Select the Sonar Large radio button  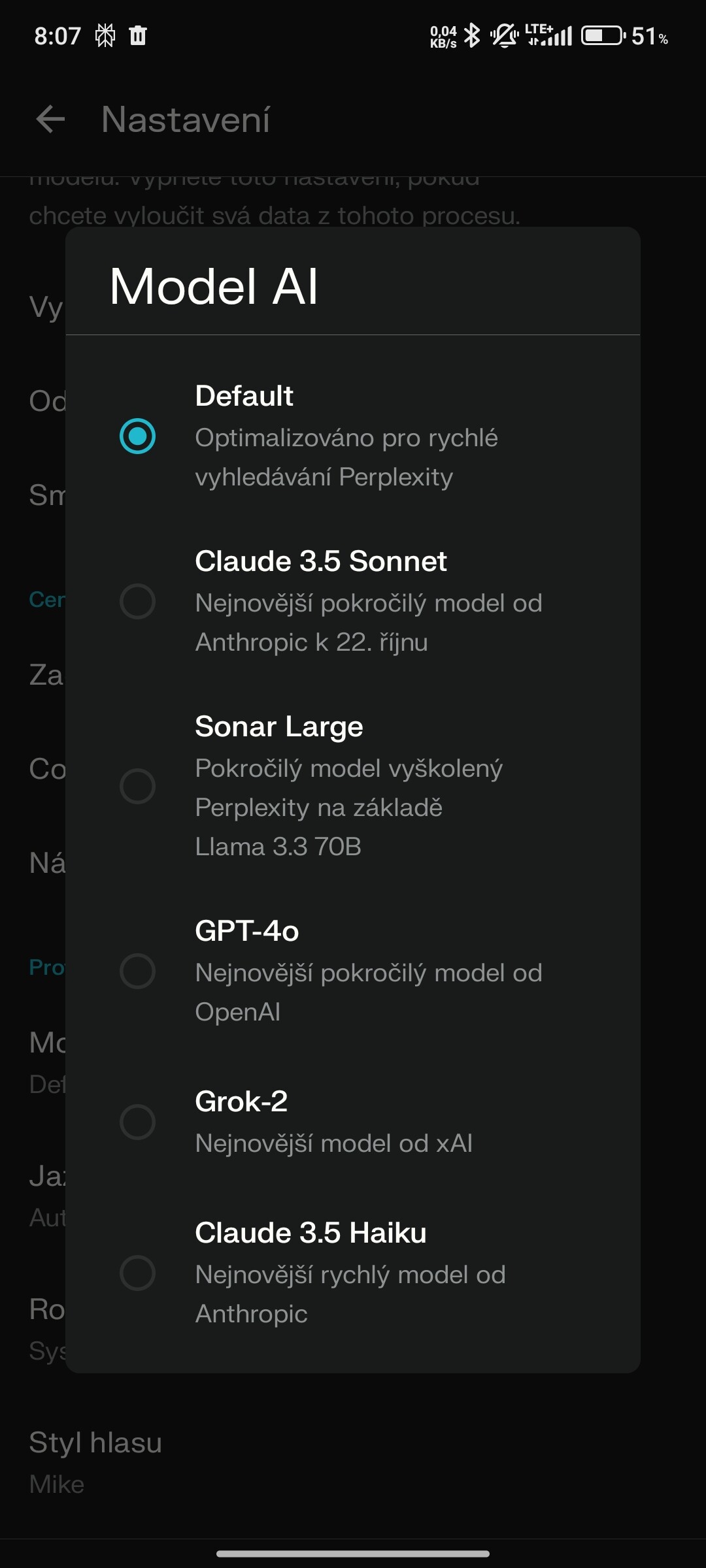(x=137, y=786)
